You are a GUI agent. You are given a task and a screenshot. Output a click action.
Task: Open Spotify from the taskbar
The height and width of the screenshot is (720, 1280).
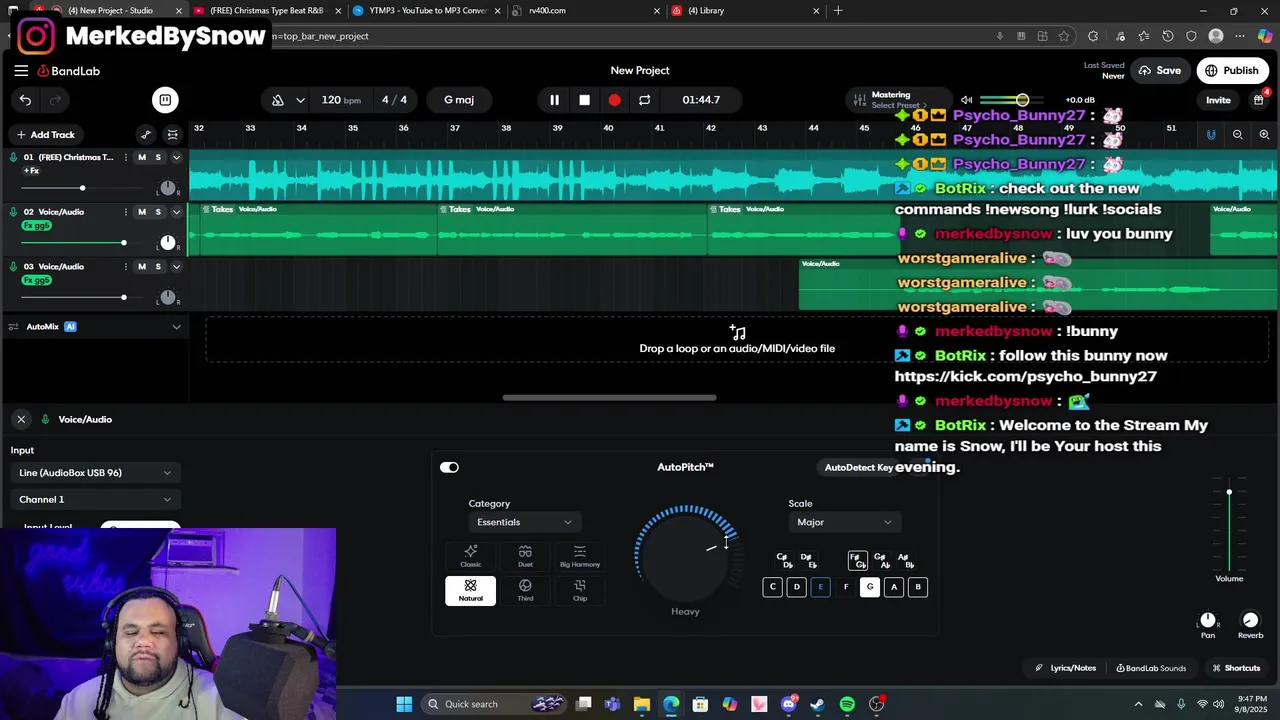[x=847, y=704]
